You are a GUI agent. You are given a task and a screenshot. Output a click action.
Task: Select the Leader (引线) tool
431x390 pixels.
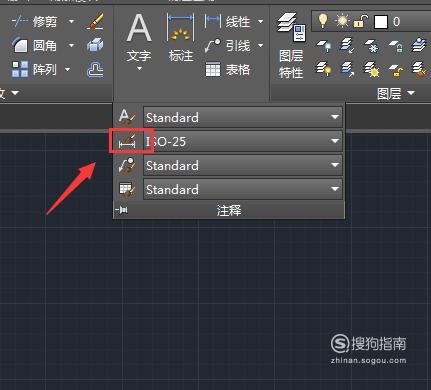227,45
